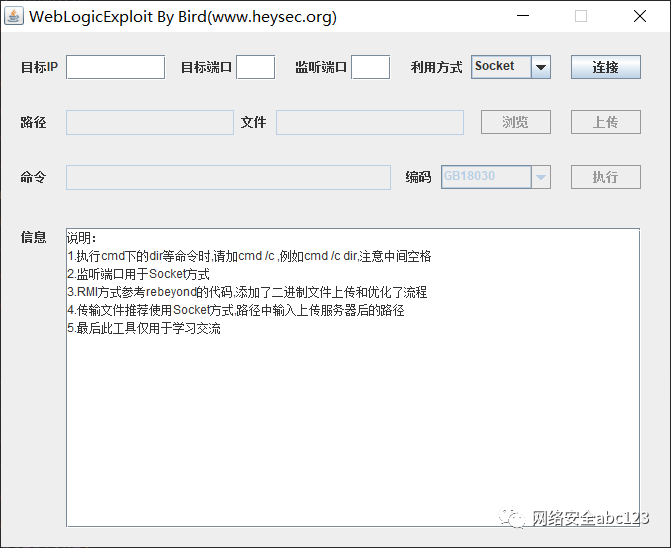
Task: Click the line '5.最后此工具仅用于学习交流'
Action: [x=144, y=329]
